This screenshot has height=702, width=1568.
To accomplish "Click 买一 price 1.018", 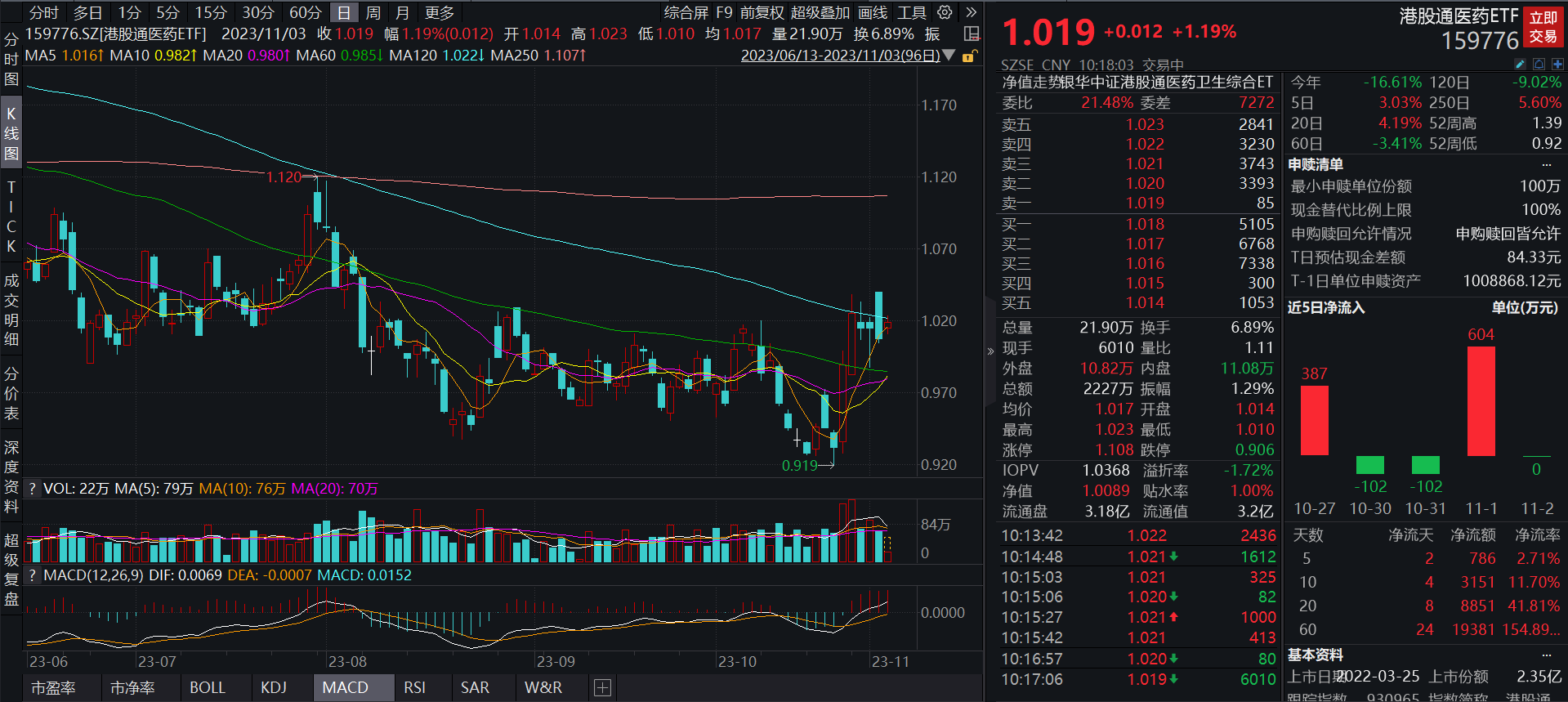I will click(x=1145, y=225).
